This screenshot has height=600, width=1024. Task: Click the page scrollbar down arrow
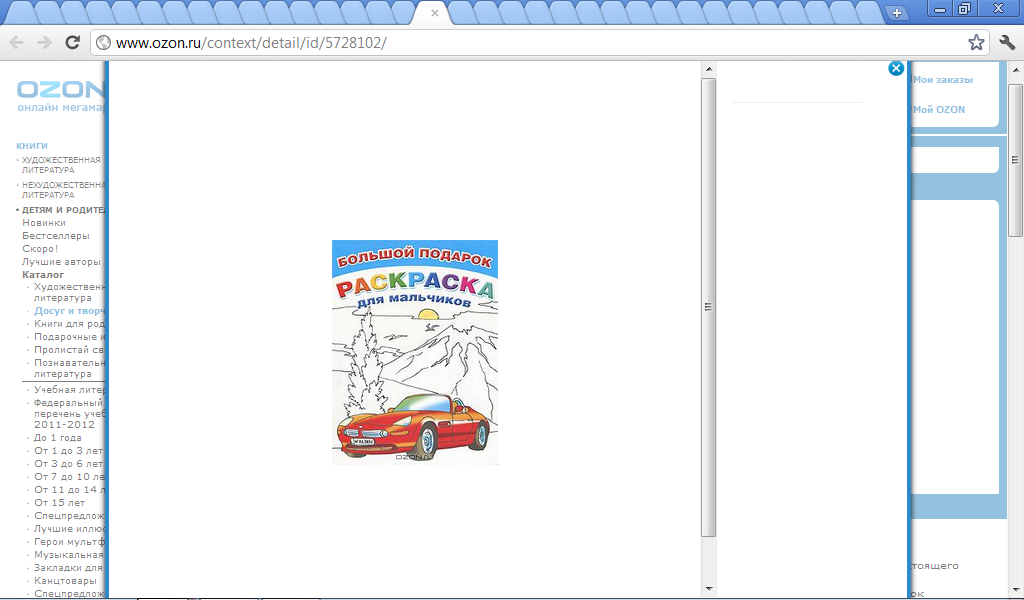(x=1016, y=590)
